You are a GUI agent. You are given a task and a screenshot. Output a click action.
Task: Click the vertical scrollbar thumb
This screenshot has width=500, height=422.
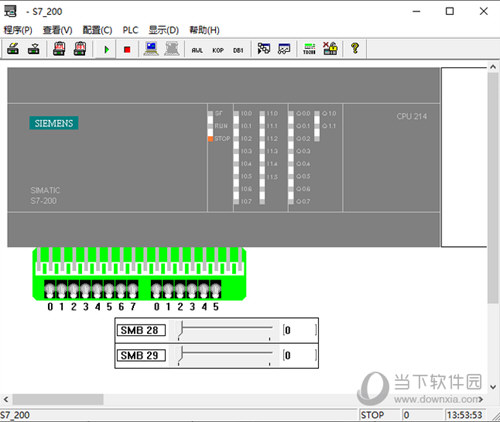[493, 188]
